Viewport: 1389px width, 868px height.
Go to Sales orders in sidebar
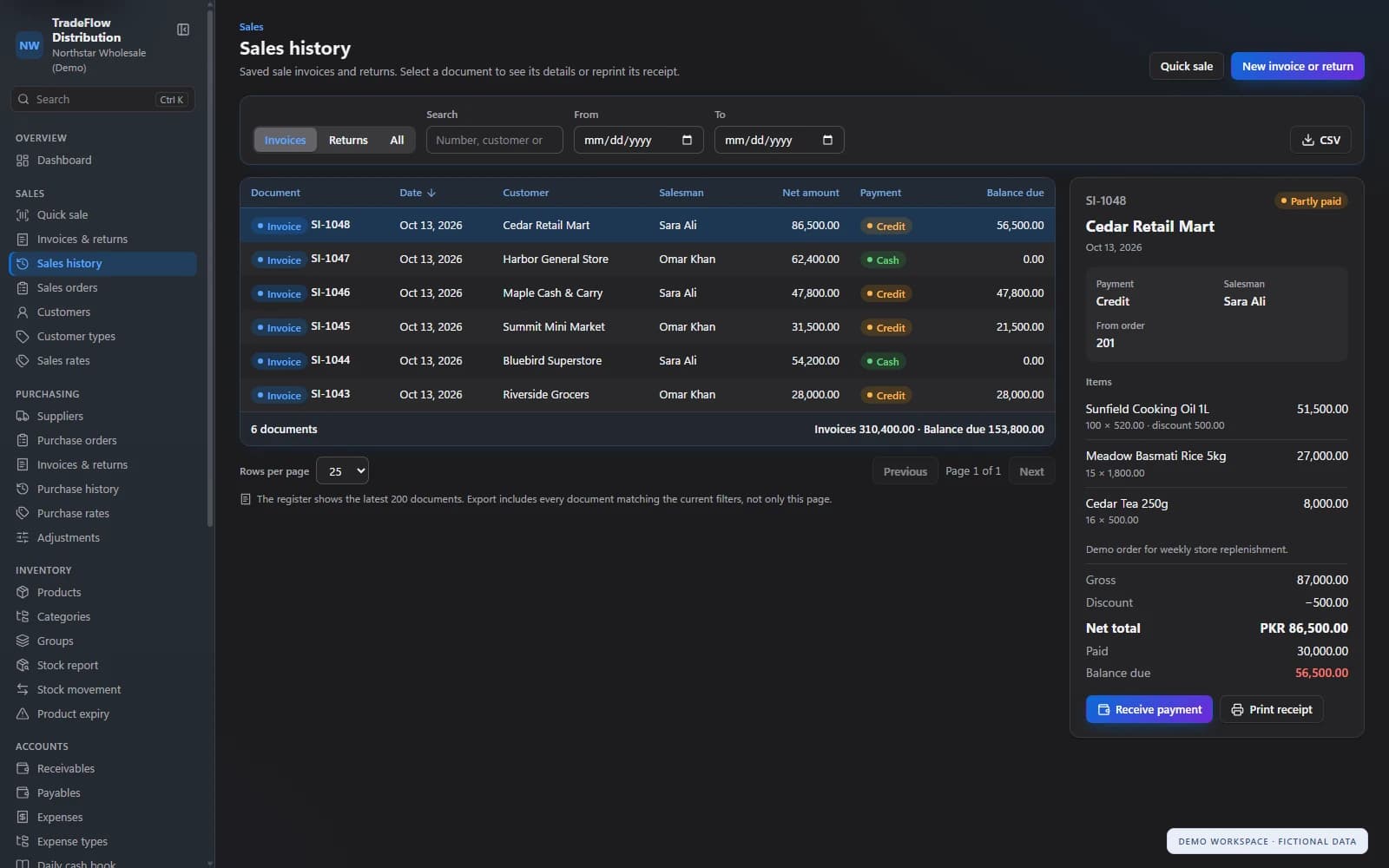[x=102, y=288]
